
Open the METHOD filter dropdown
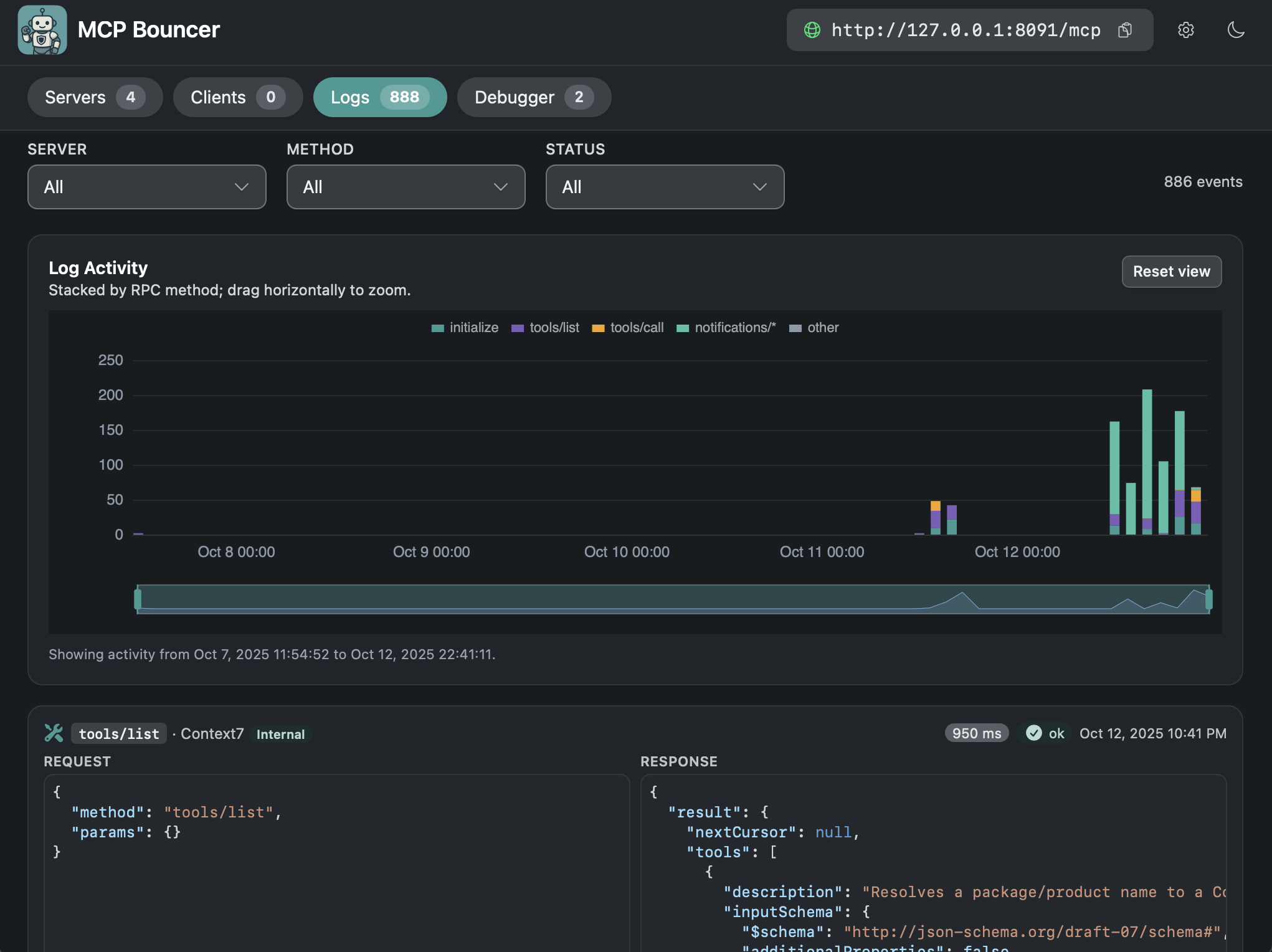[406, 187]
